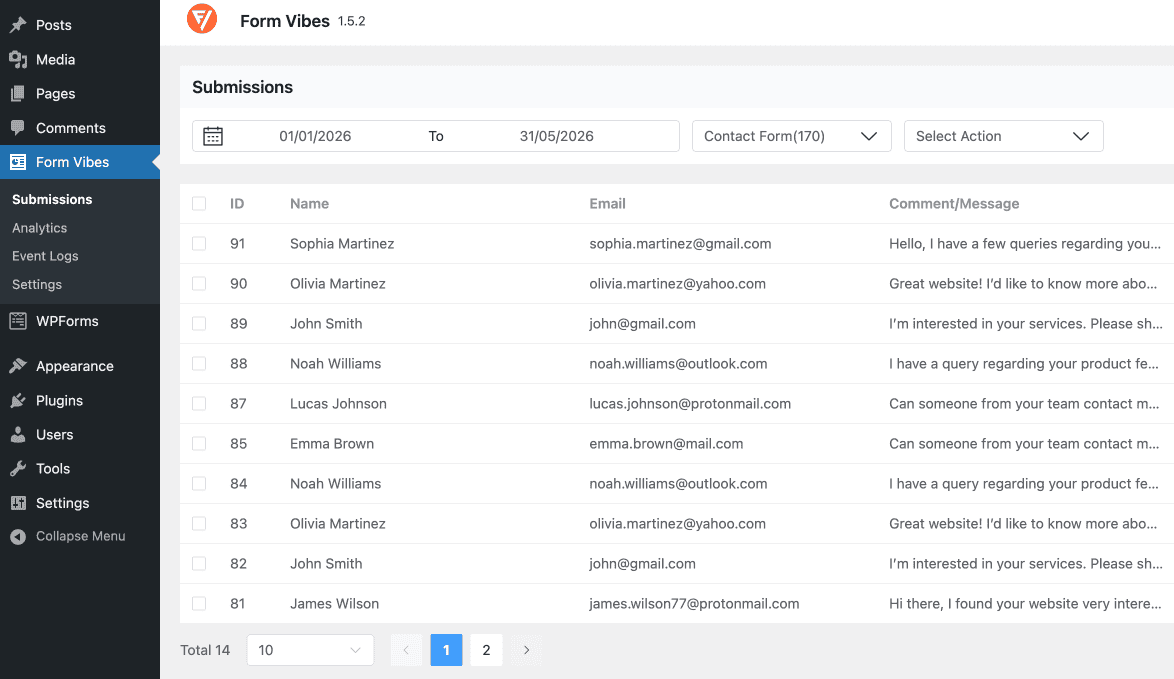Click james.wilson77@protonmail.com email cell
Viewport: 1174px width, 679px height.
[x=694, y=603]
